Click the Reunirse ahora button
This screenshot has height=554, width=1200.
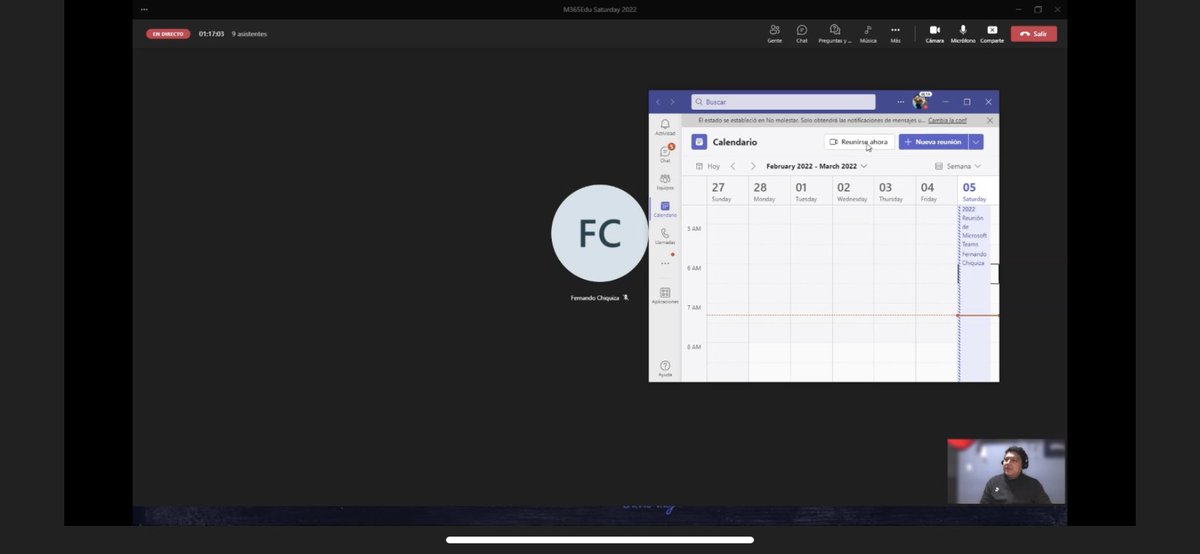(x=859, y=142)
